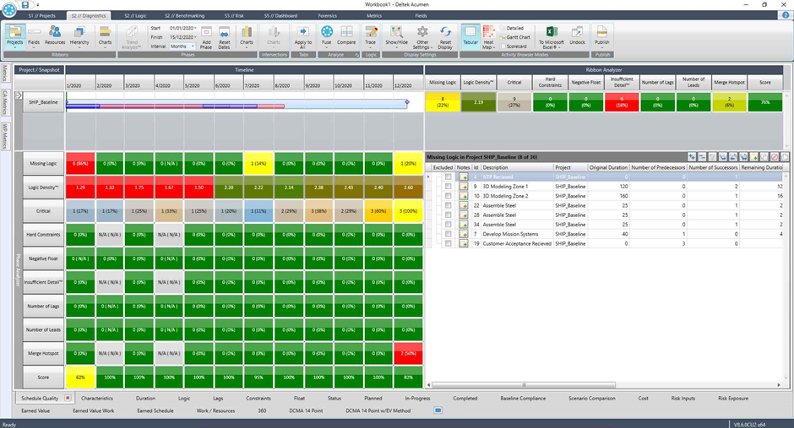Select red Missing Logic cell for 1/2020

point(80,164)
